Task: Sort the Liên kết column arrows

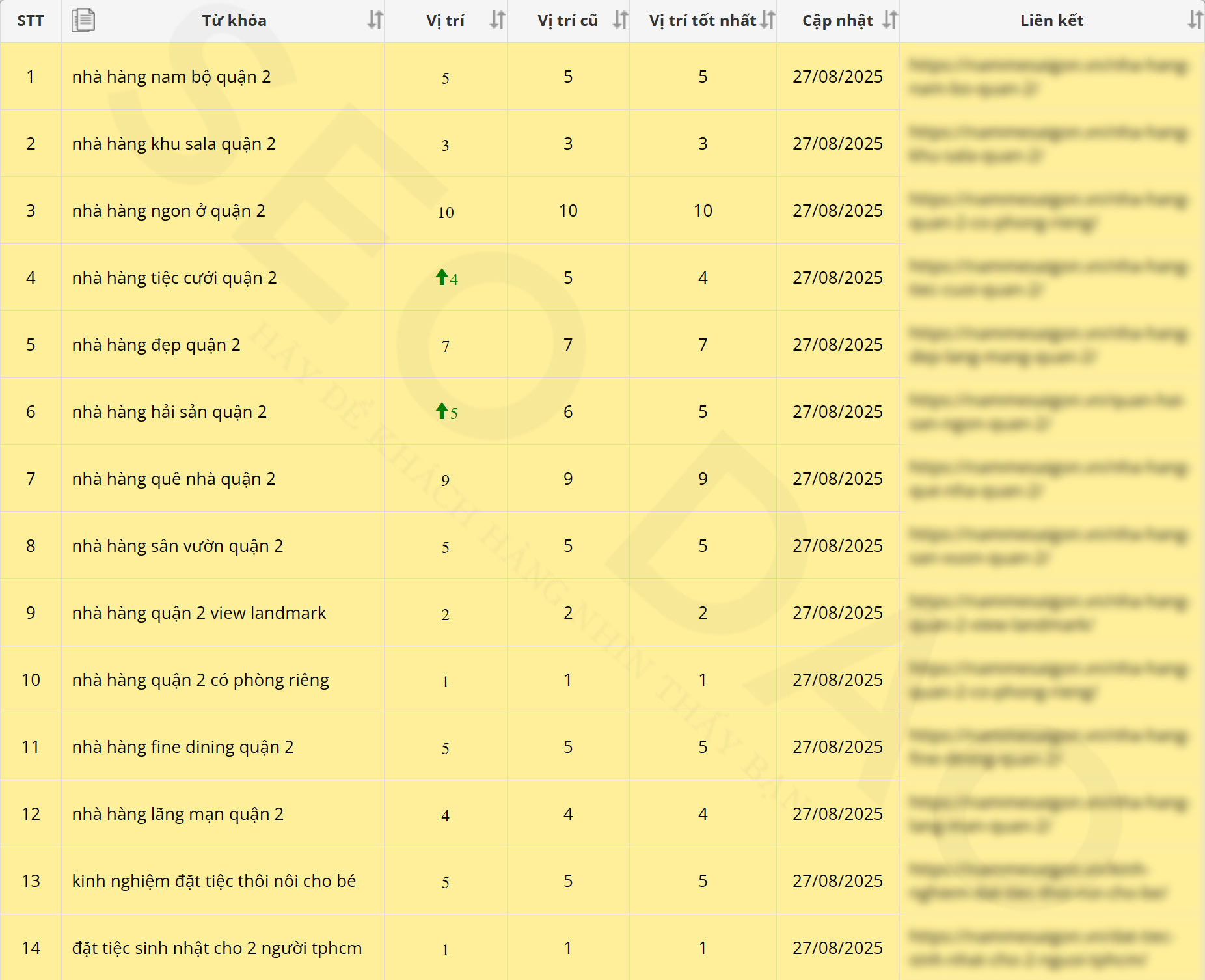Action: [1195, 20]
